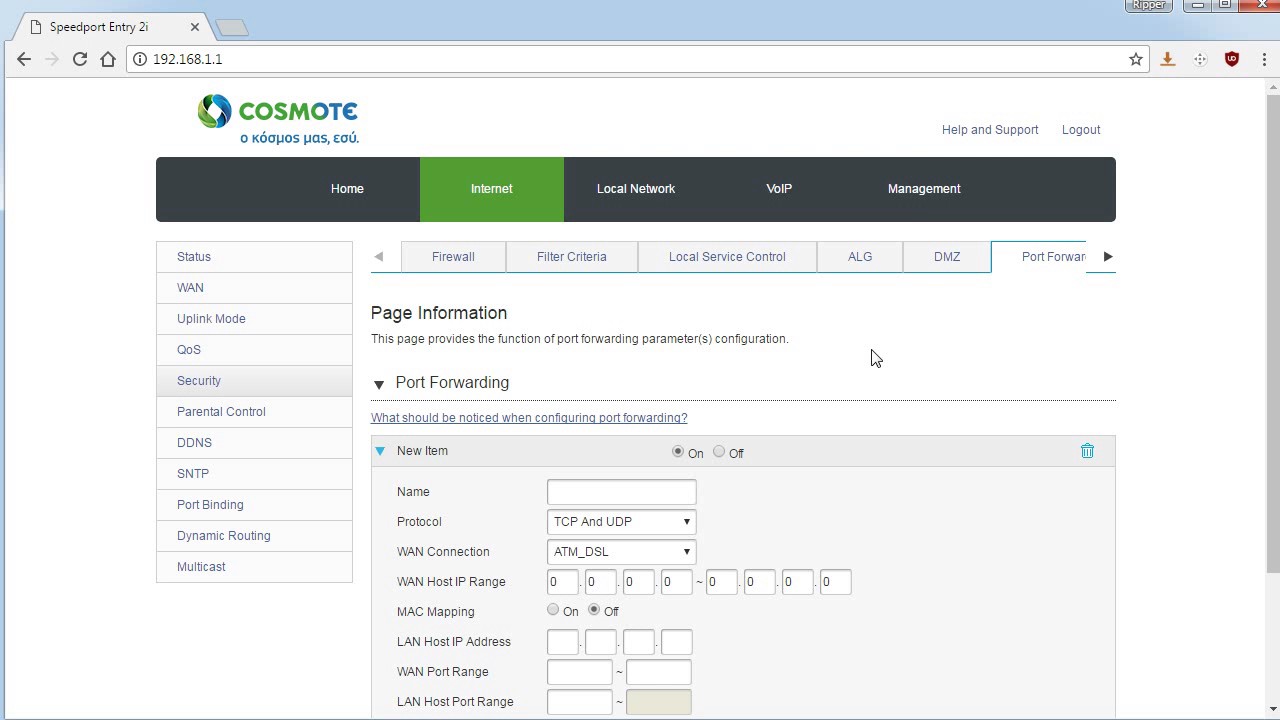Screen dimensions: 1280x720
Task: Open the Protocol dropdown
Action: pyautogui.click(x=621, y=522)
